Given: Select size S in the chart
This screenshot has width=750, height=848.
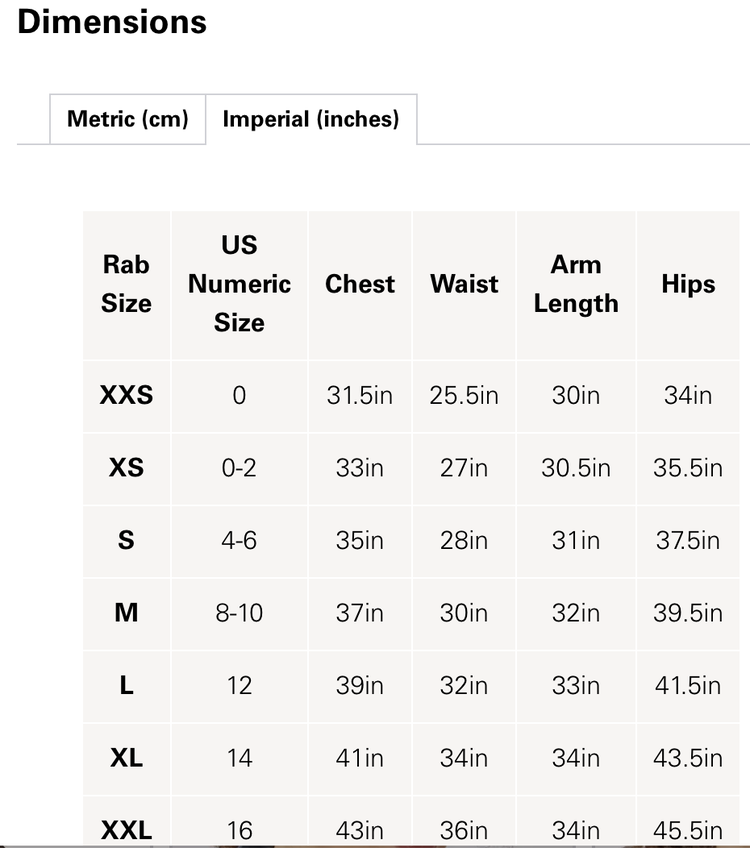Looking at the screenshot, I should [x=125, y=541].
